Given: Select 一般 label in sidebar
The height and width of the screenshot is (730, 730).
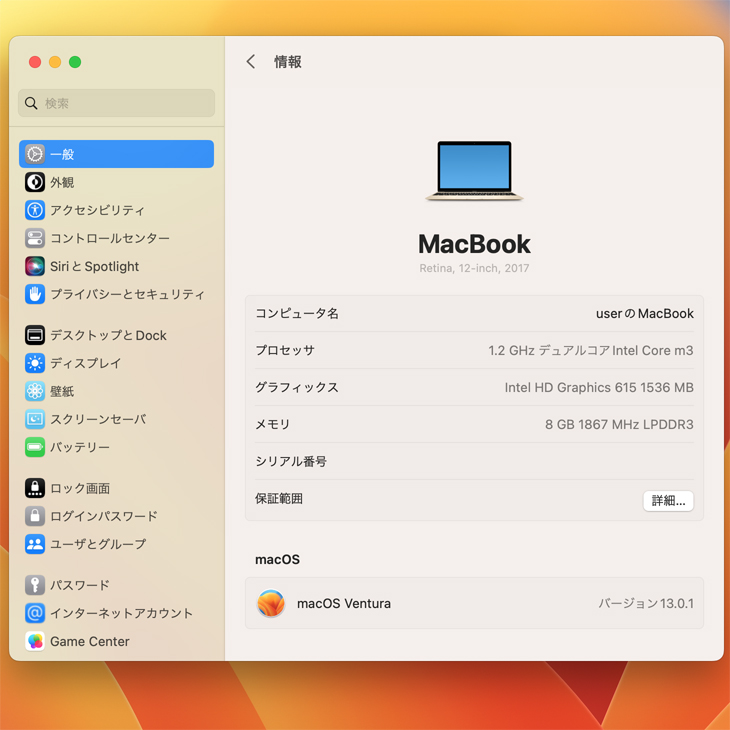Looking at the screenshot, I should (x=62, y=154).
